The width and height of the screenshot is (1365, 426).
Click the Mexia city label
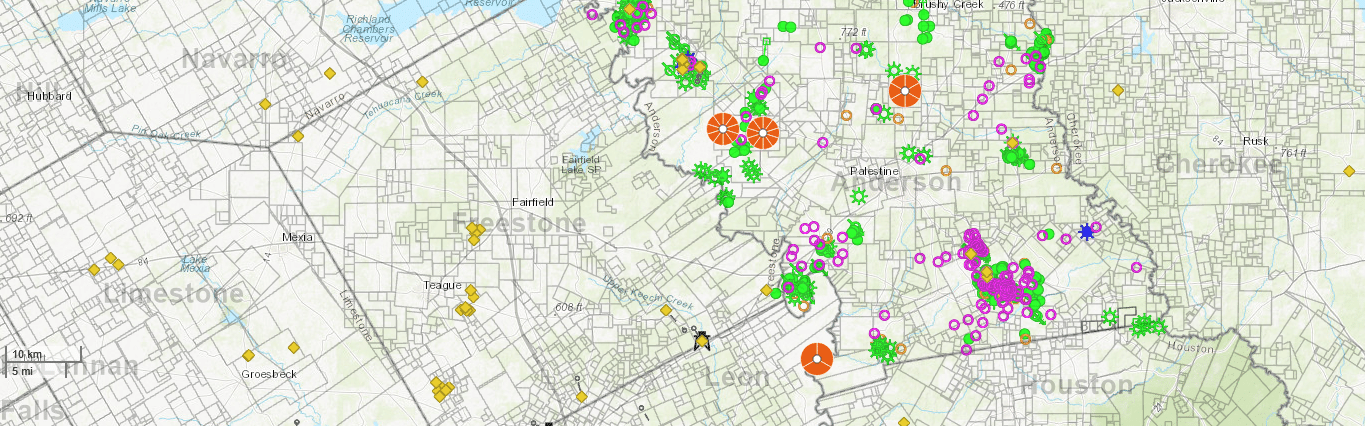click(297, 237)
